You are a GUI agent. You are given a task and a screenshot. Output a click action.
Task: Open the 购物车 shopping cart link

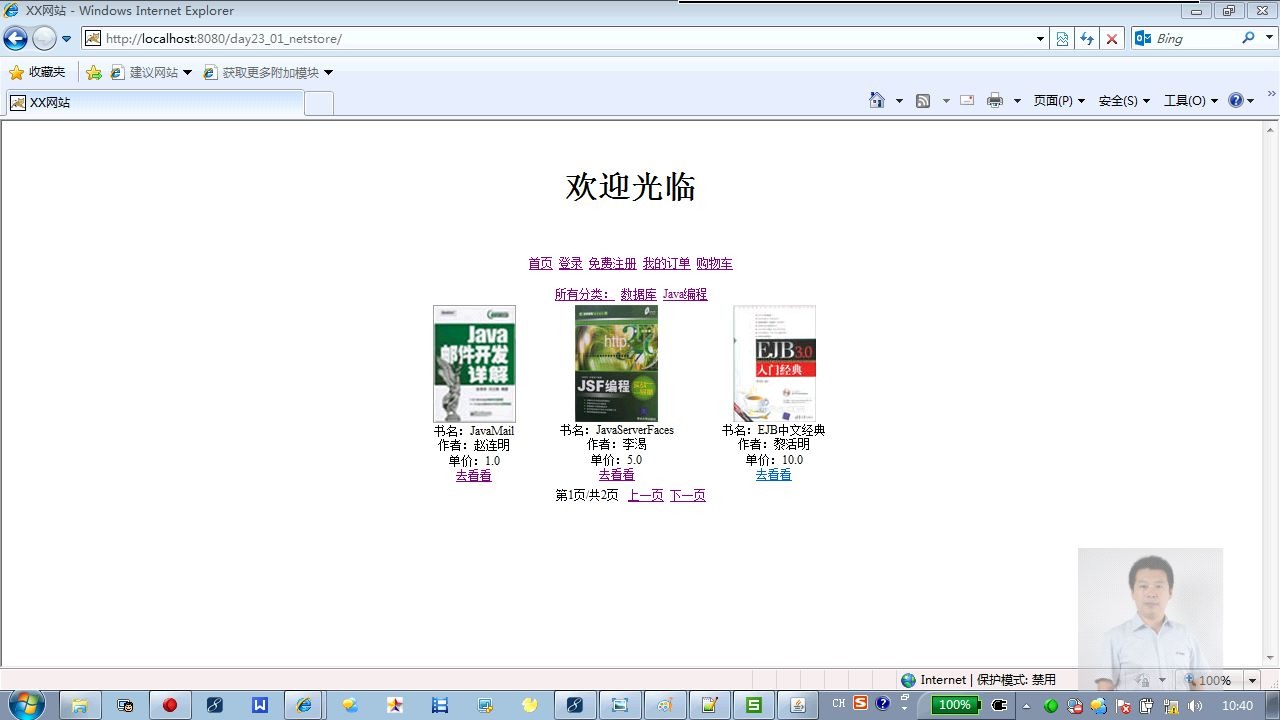[x=714, y=264]
